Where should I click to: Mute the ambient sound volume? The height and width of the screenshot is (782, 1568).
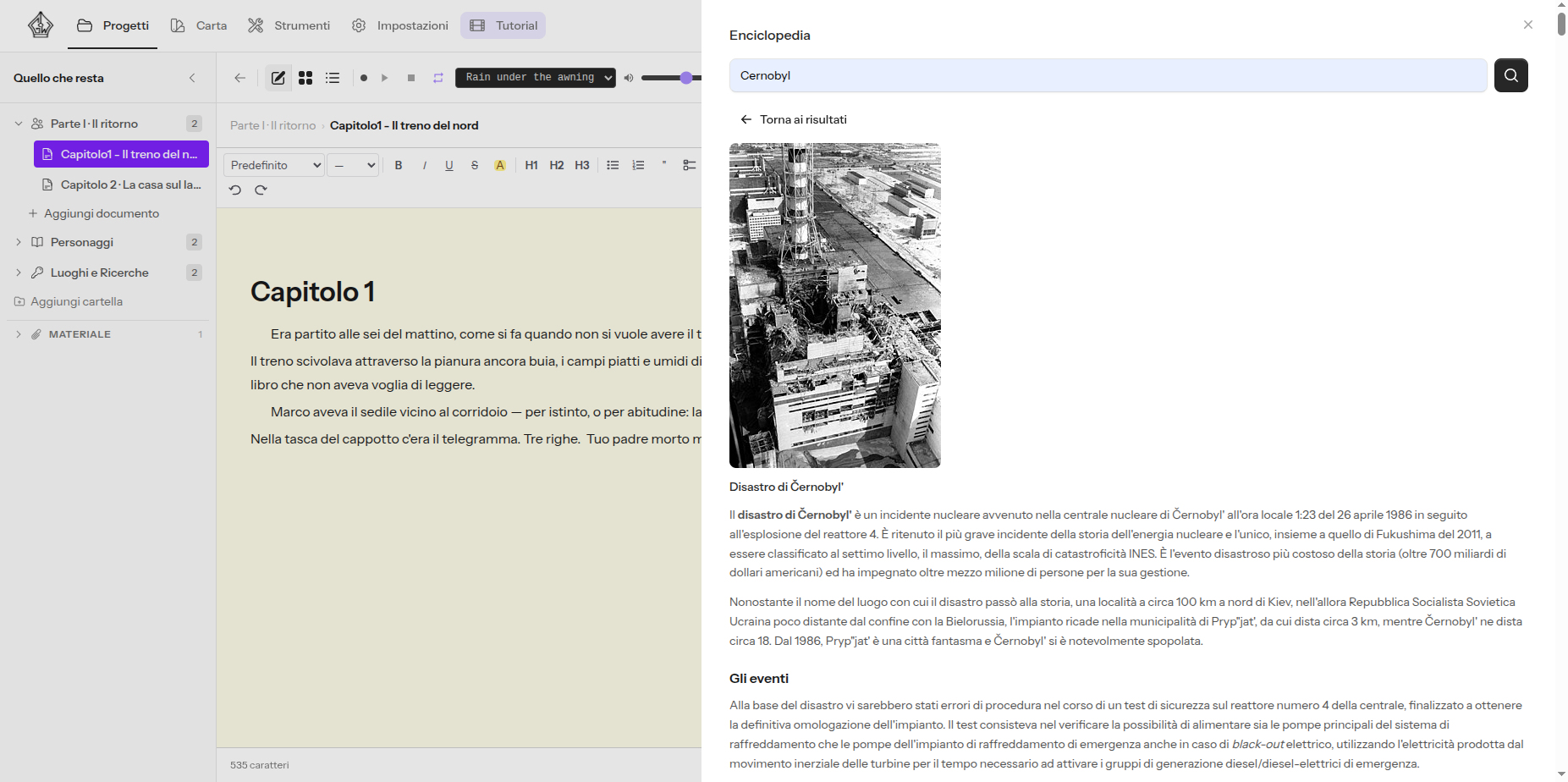click(629, 78)
